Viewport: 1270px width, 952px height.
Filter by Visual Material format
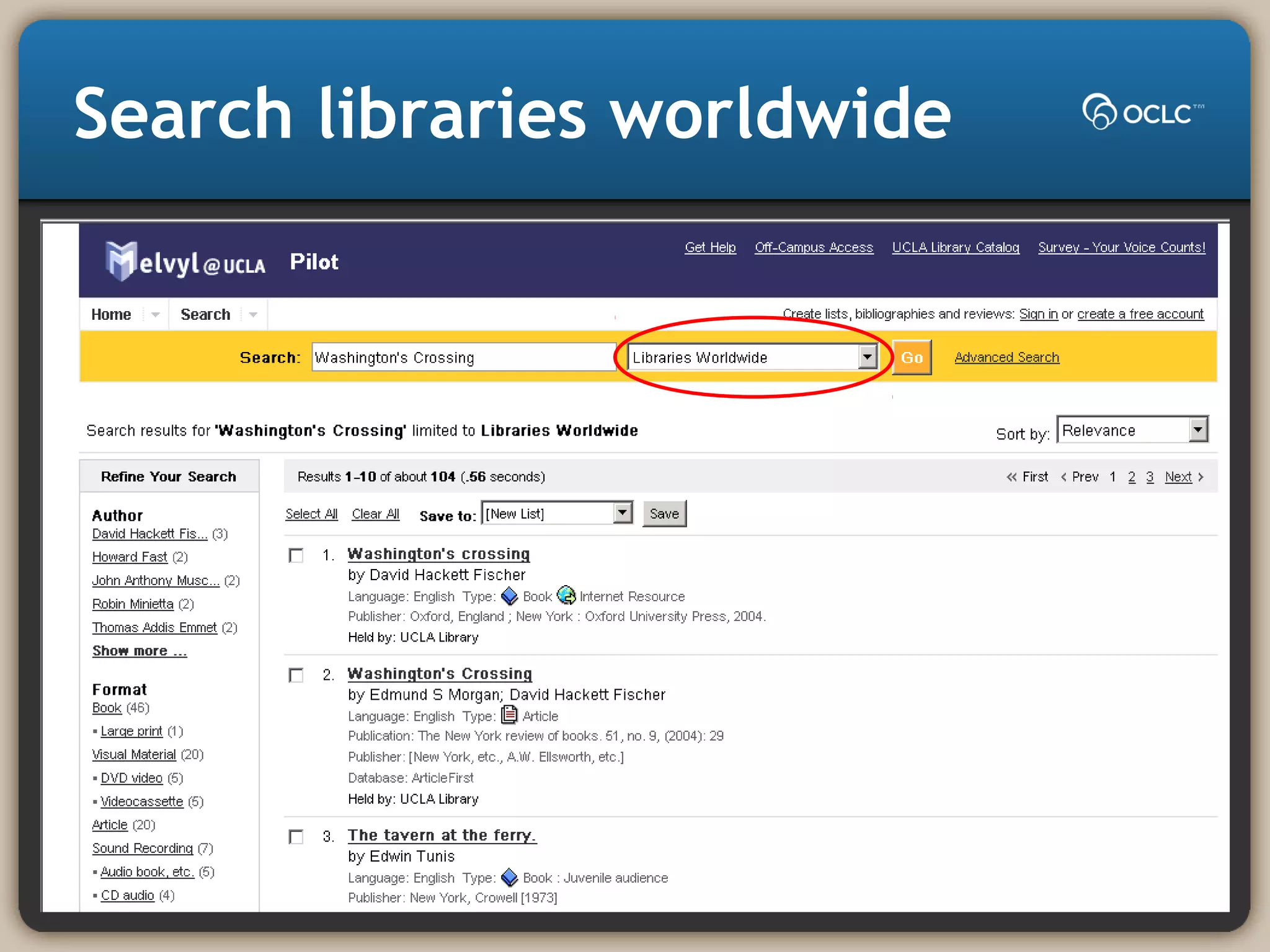point(134,754)
